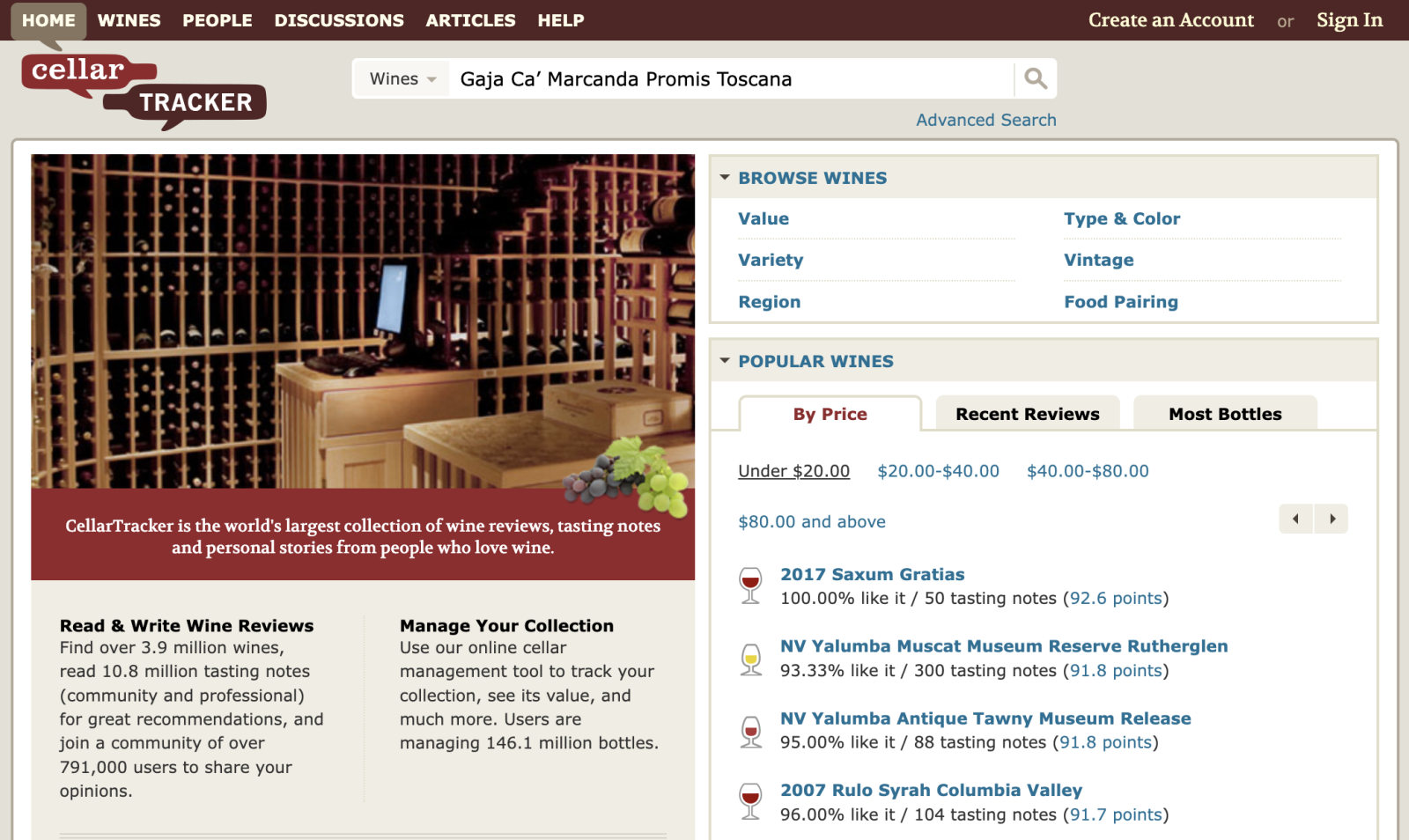The height and width of the screenshot is (840, 1409).
Task: Click the wine cellar banner photo
Action: 363,321
